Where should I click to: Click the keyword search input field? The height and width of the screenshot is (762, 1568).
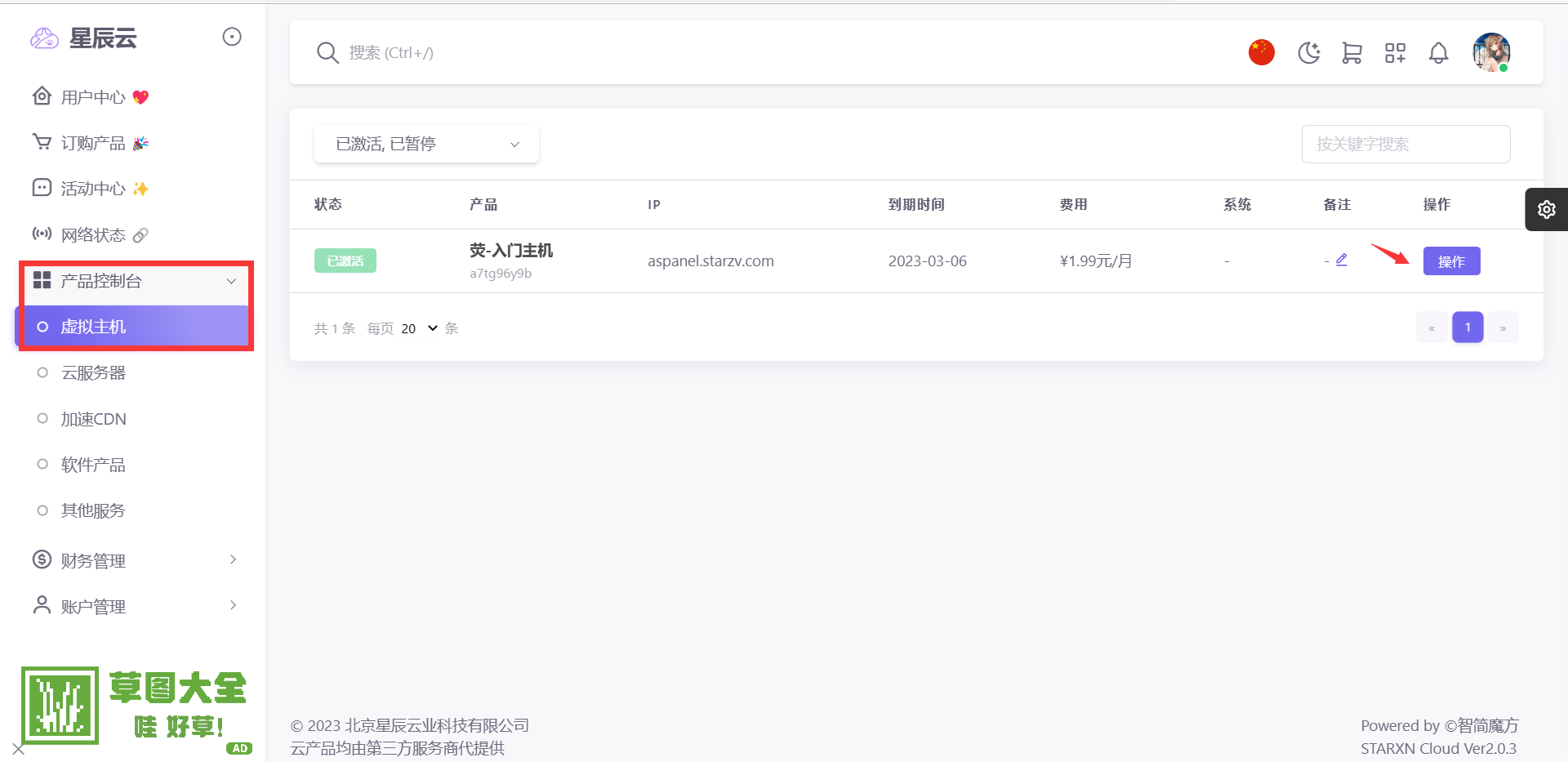pyautogui.click(x=1405, y=144)
